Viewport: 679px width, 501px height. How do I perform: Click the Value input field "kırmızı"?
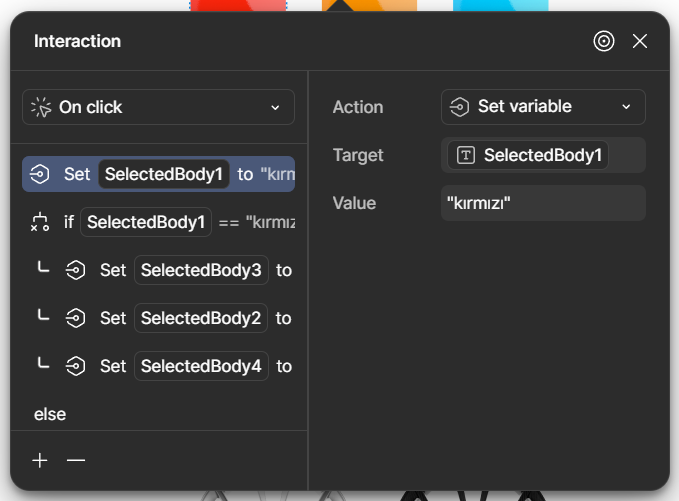click(543, 203)
